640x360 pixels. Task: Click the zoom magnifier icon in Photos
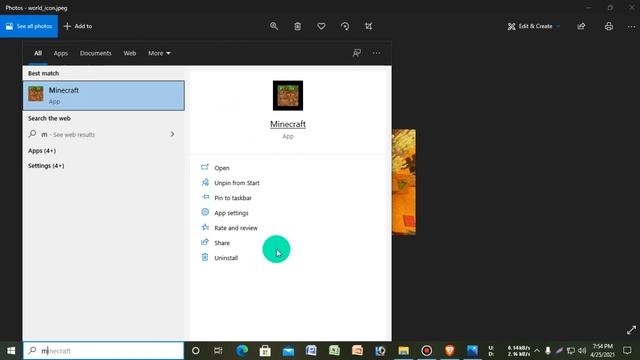coord(274,26)
